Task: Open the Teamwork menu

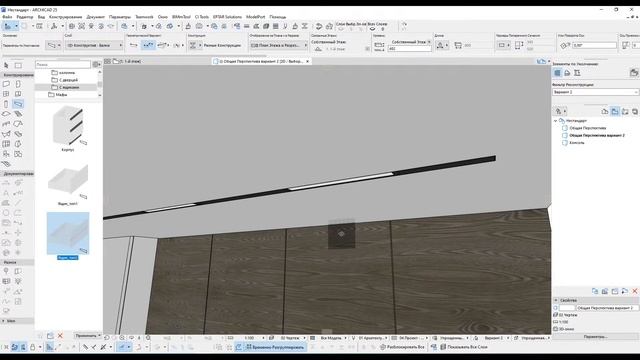Action: tap(144, 17)
